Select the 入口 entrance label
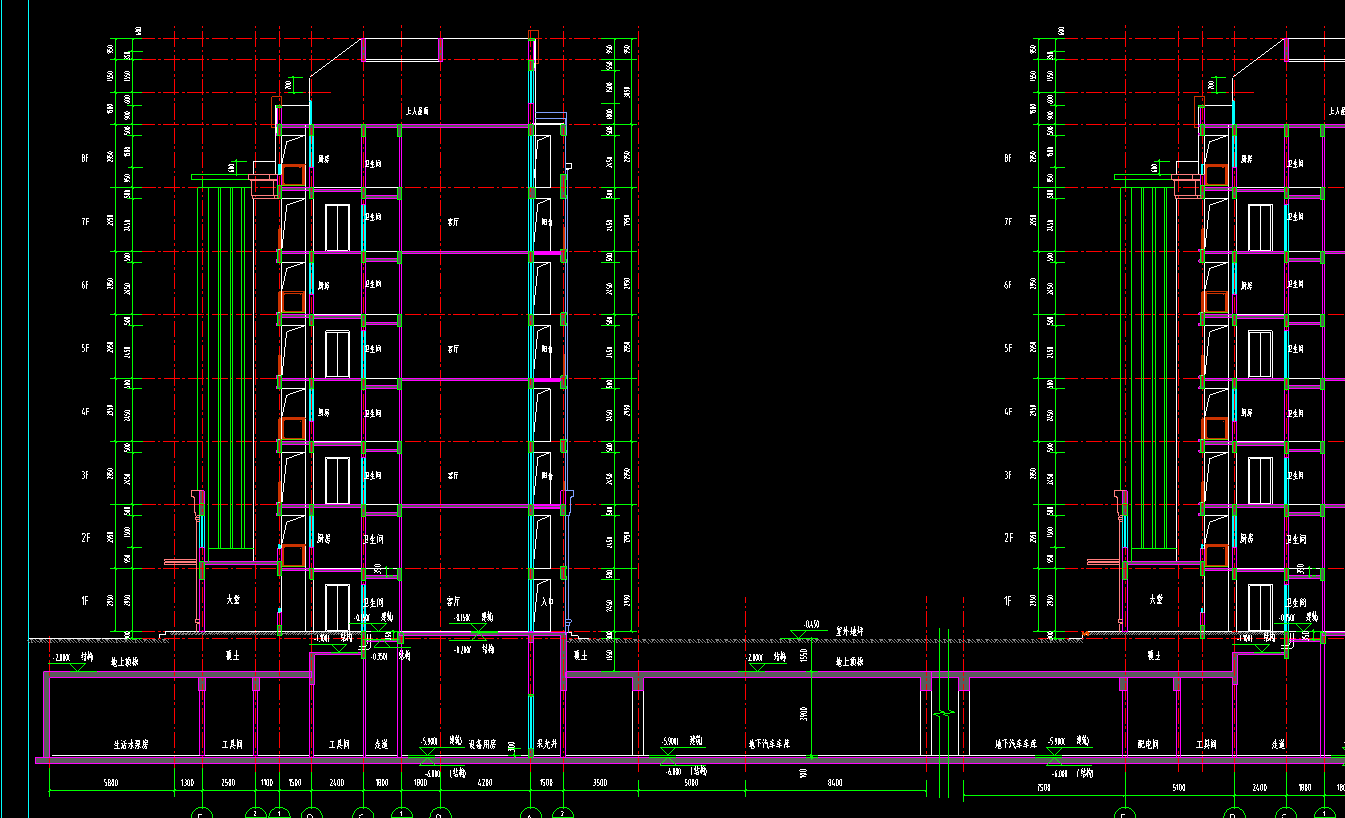This screenshot has width=1345, height=818. pos(546,602)
